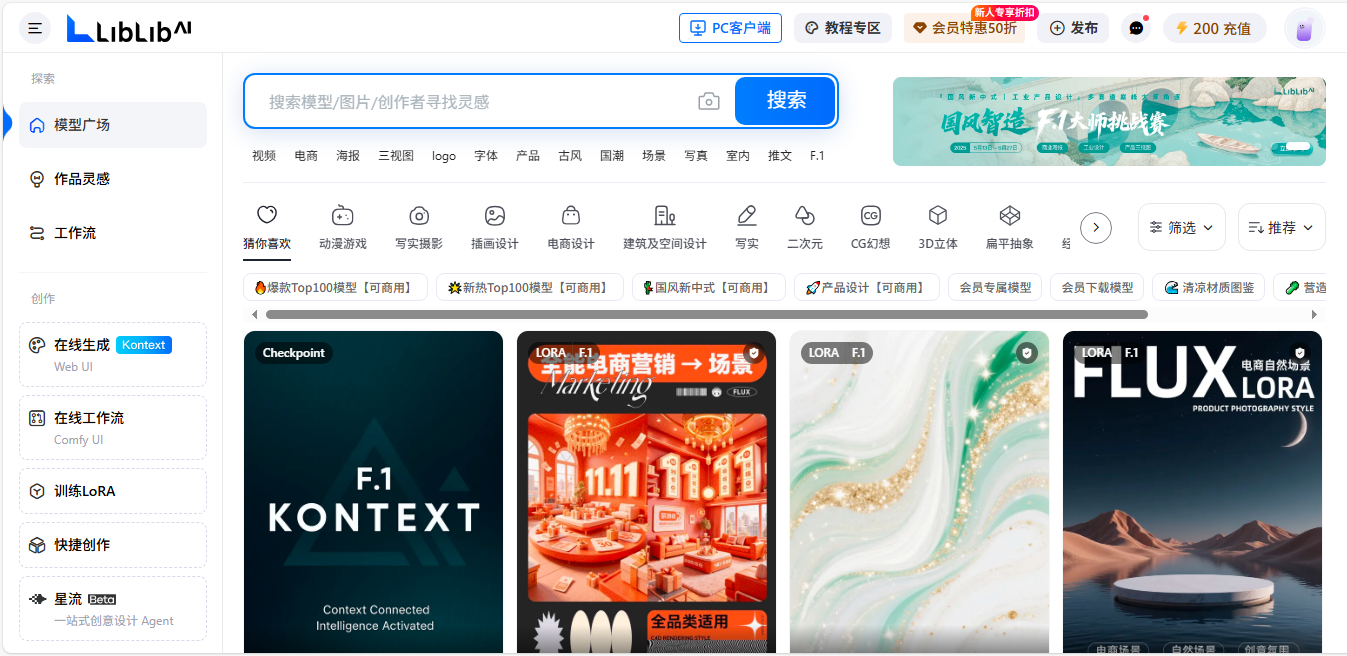Open 在线生成 Web UI

click(113, 354)
